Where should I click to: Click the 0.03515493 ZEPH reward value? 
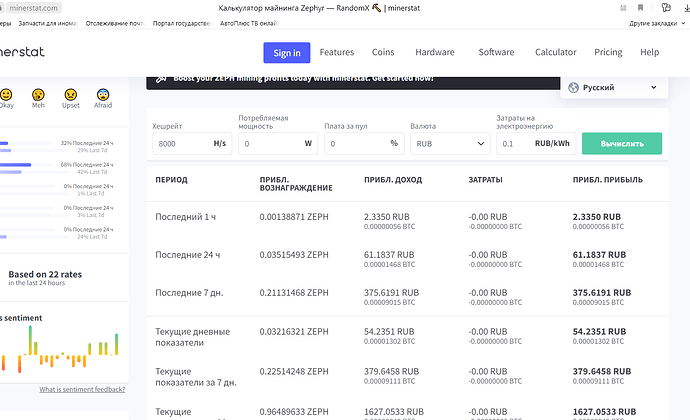pyautogui.click(x=294, y=255)
